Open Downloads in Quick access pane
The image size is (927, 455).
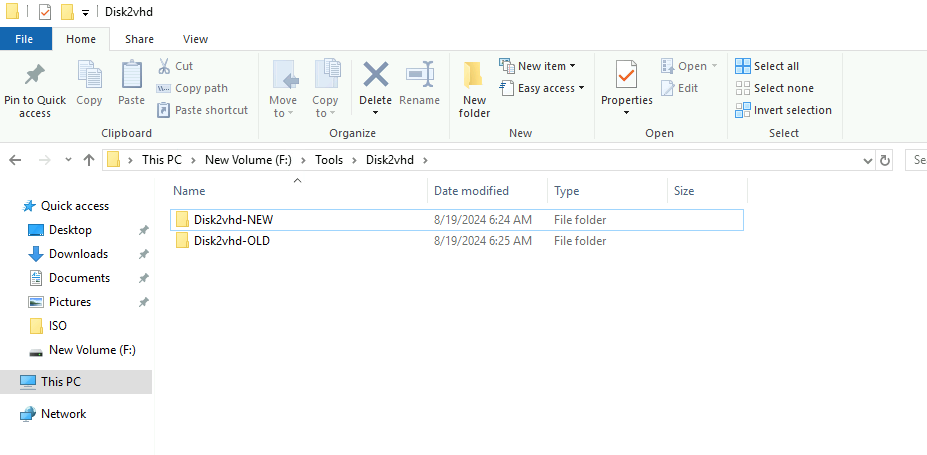click(x=78, y=254)
